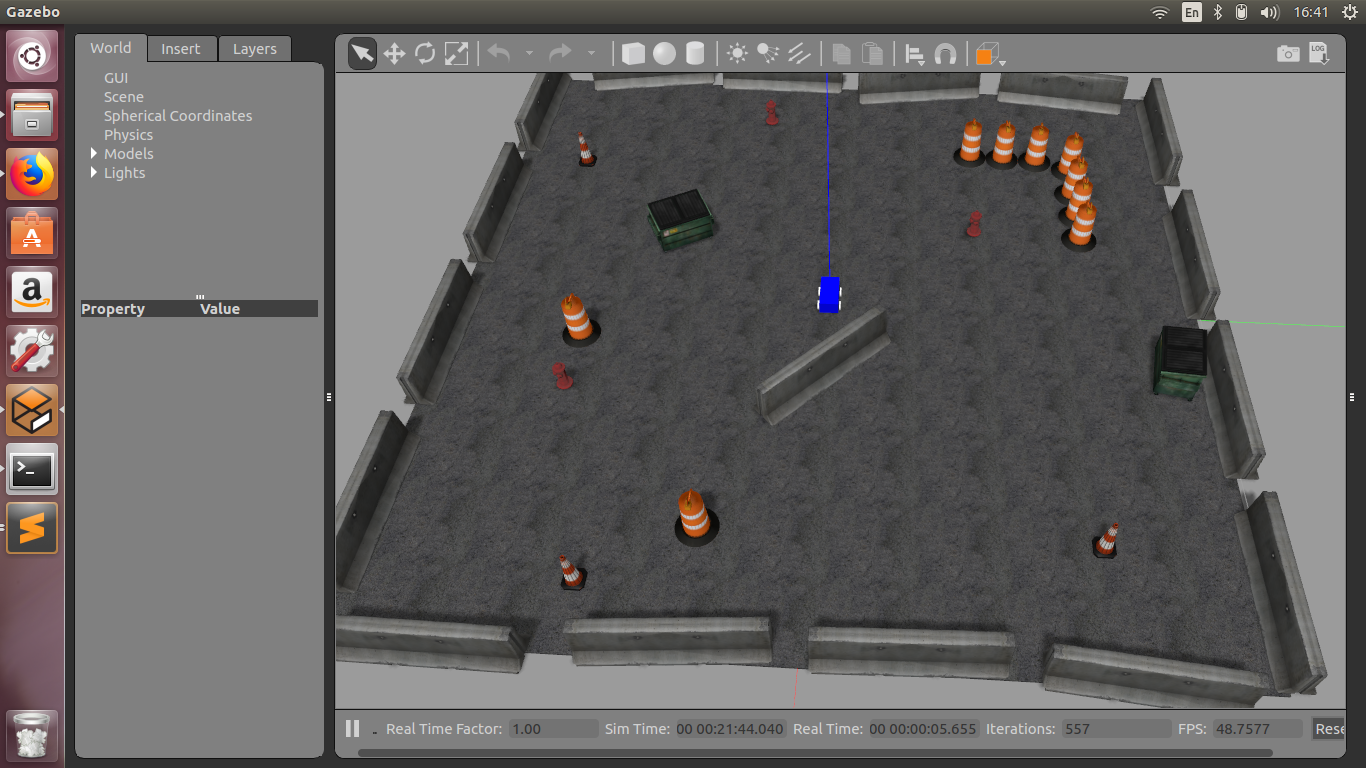The width and height of the screenshot is (1366, 768).
Task: Take a screenshot with the camera icon
Action: [x=1288, y=53]
